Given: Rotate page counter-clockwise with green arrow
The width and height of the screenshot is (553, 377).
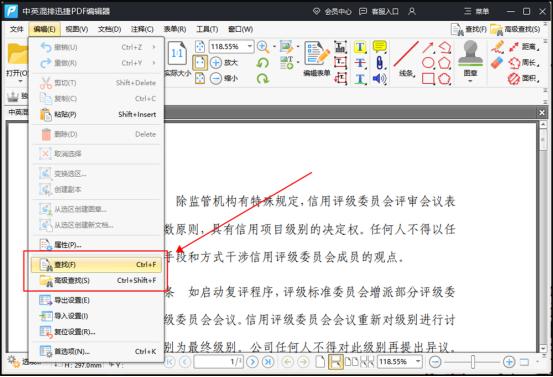Looking at the screenshot, I should pyautogui.click(x=262, y=63).
